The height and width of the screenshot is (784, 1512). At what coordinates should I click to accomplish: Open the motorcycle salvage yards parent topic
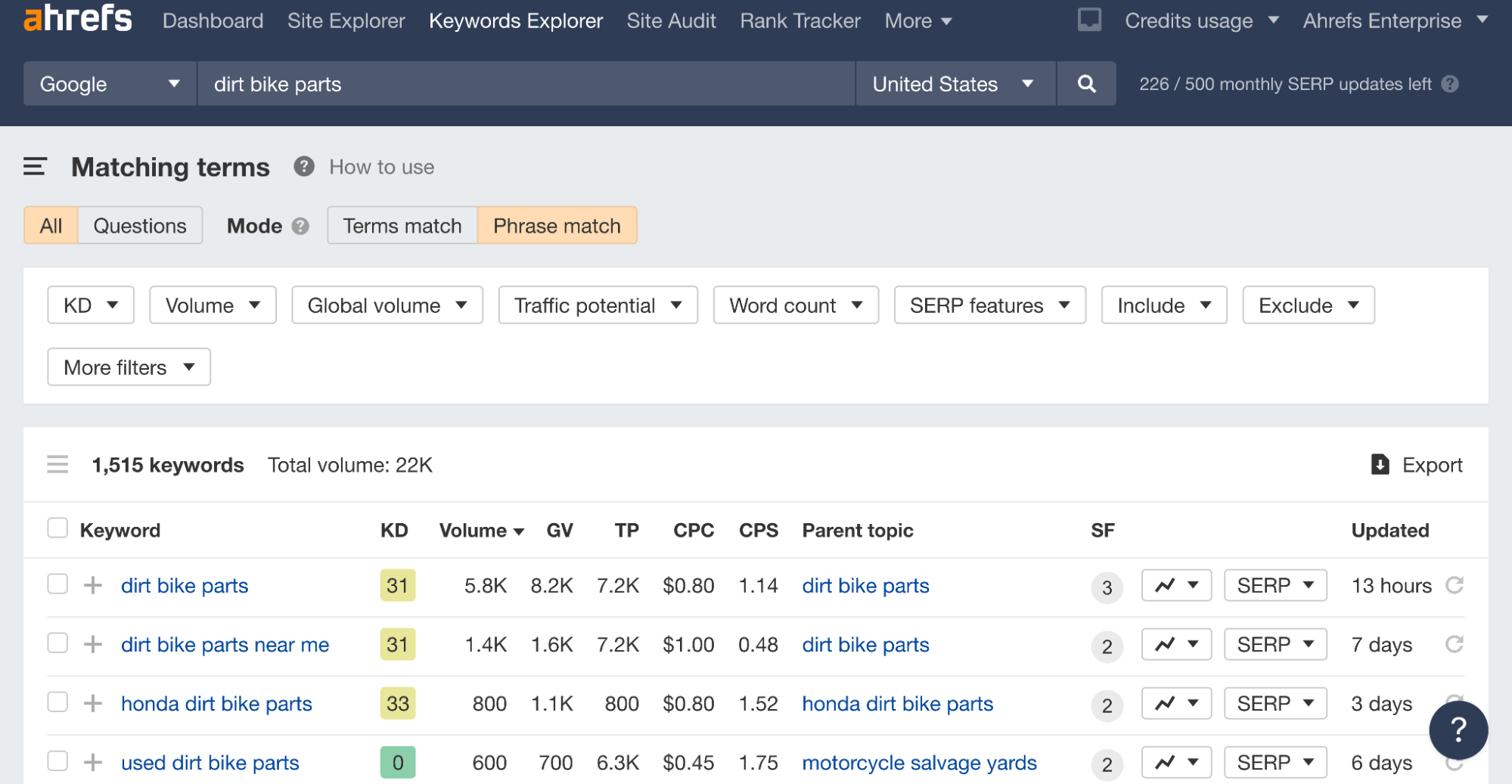(x=919, y=762)
